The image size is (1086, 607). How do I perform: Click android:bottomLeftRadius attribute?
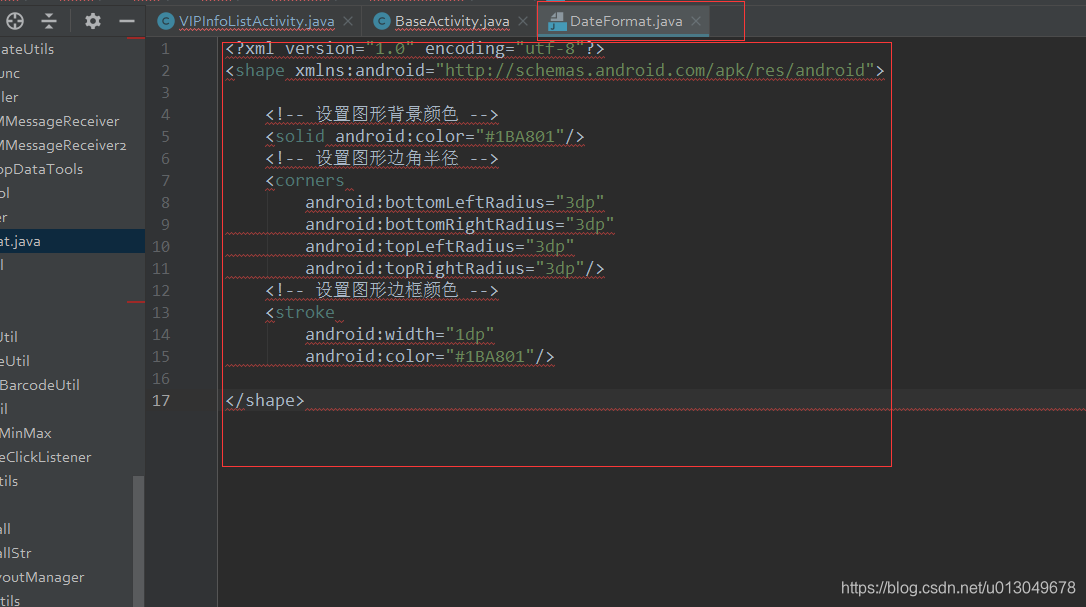tap(454, 202)
